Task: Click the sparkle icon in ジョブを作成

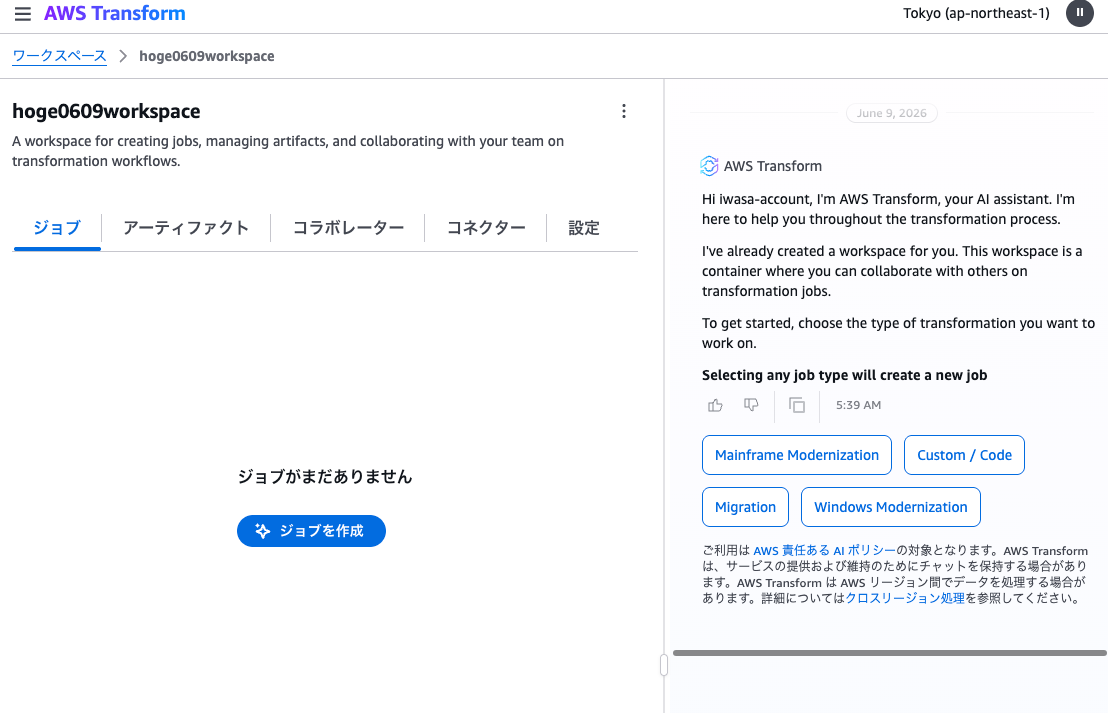Action: (x=262, y=531)
